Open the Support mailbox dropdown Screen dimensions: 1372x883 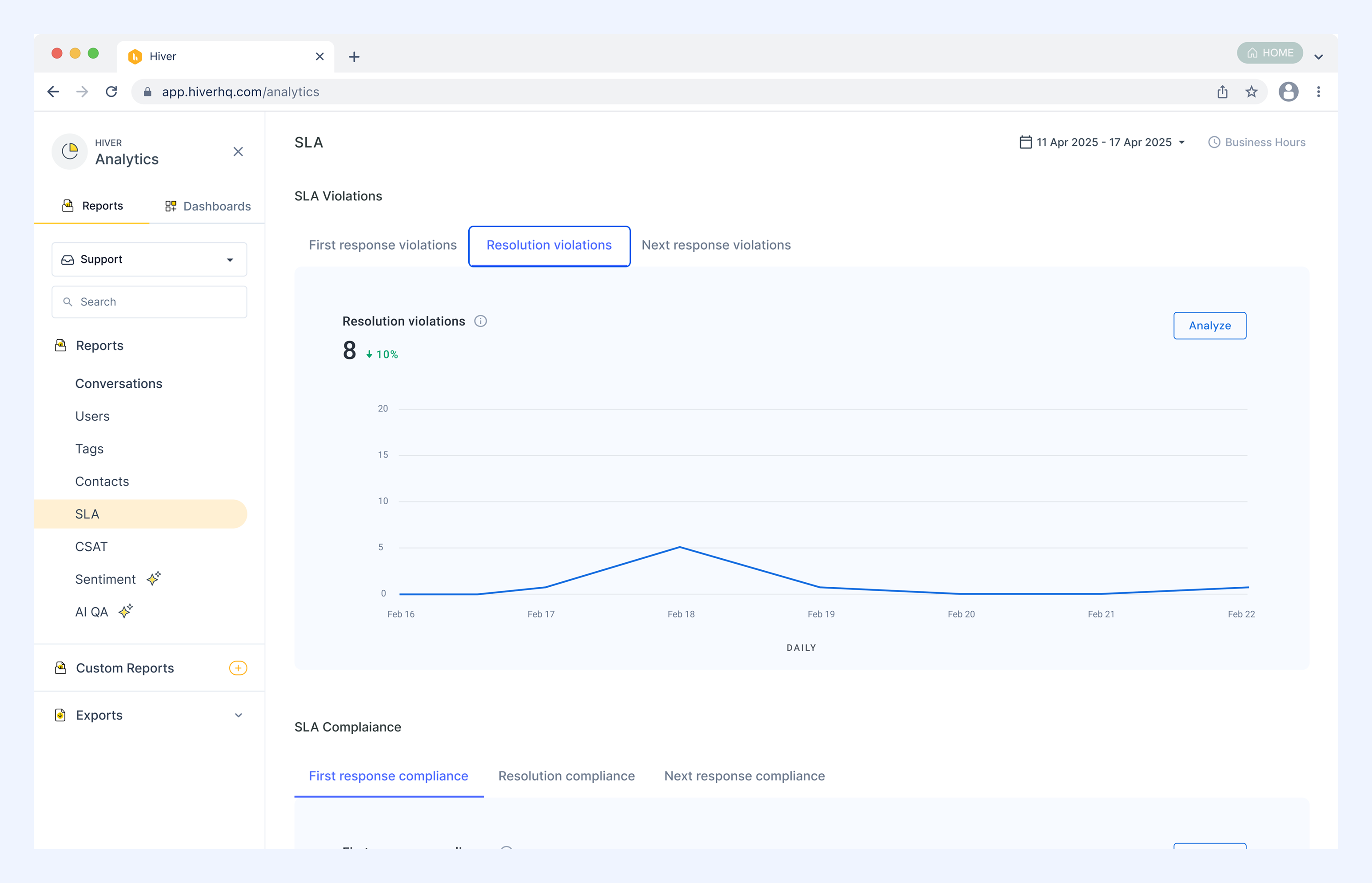pos(149,259)
